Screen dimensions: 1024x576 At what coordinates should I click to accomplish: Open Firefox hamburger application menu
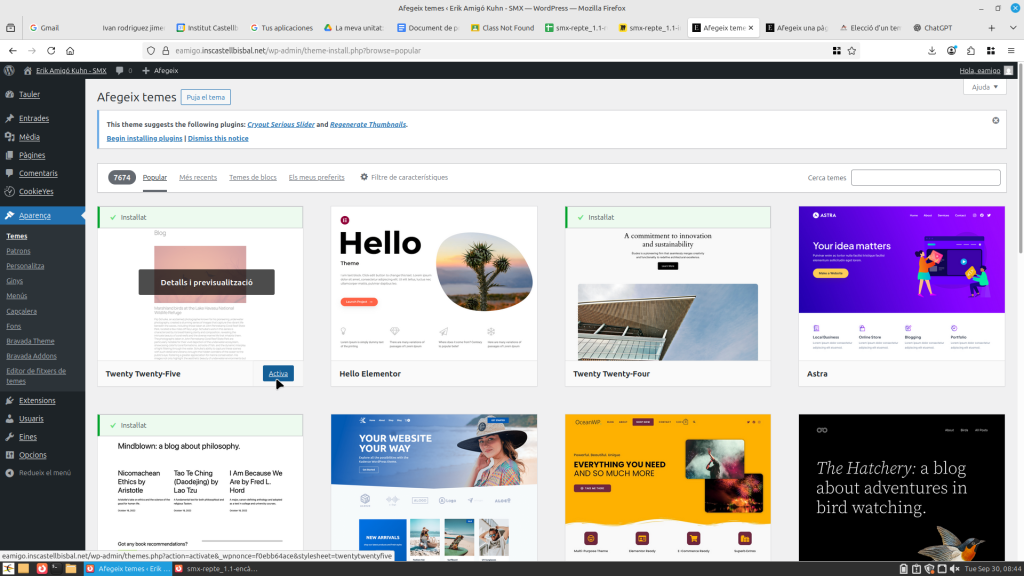[1010, 50]
